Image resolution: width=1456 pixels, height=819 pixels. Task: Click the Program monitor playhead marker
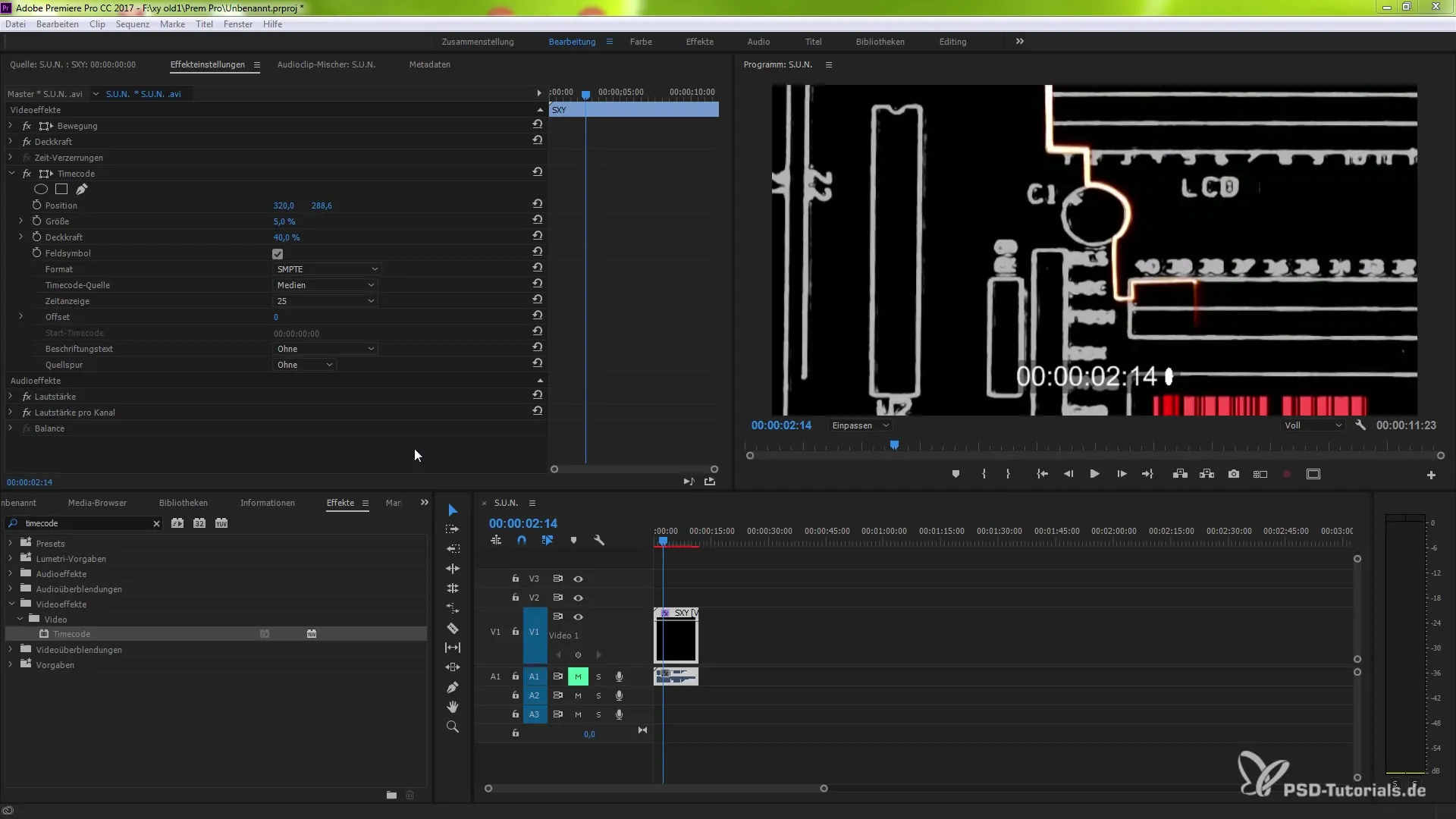895,445
